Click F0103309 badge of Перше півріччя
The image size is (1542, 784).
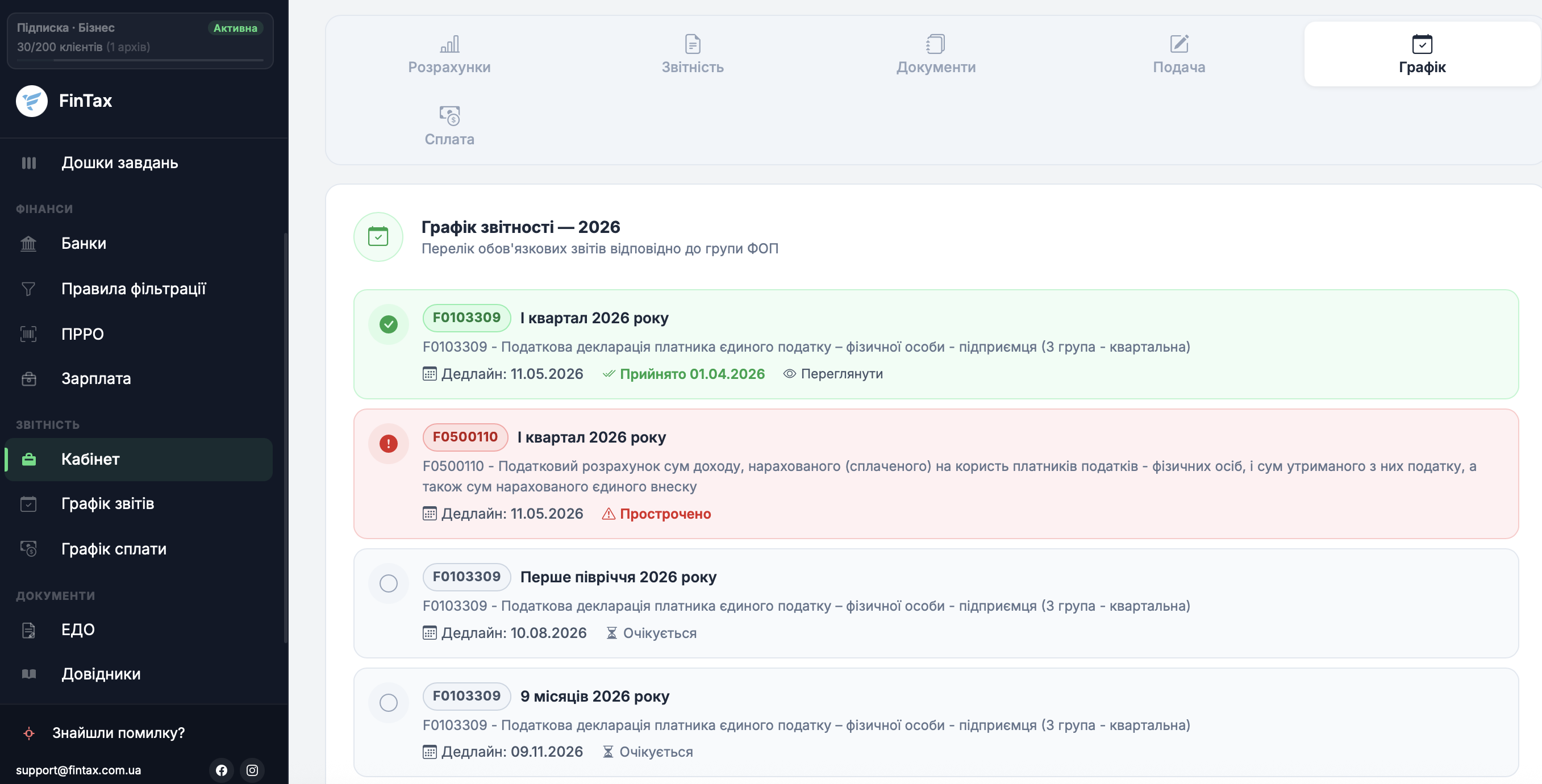click(x=466, y=577)
